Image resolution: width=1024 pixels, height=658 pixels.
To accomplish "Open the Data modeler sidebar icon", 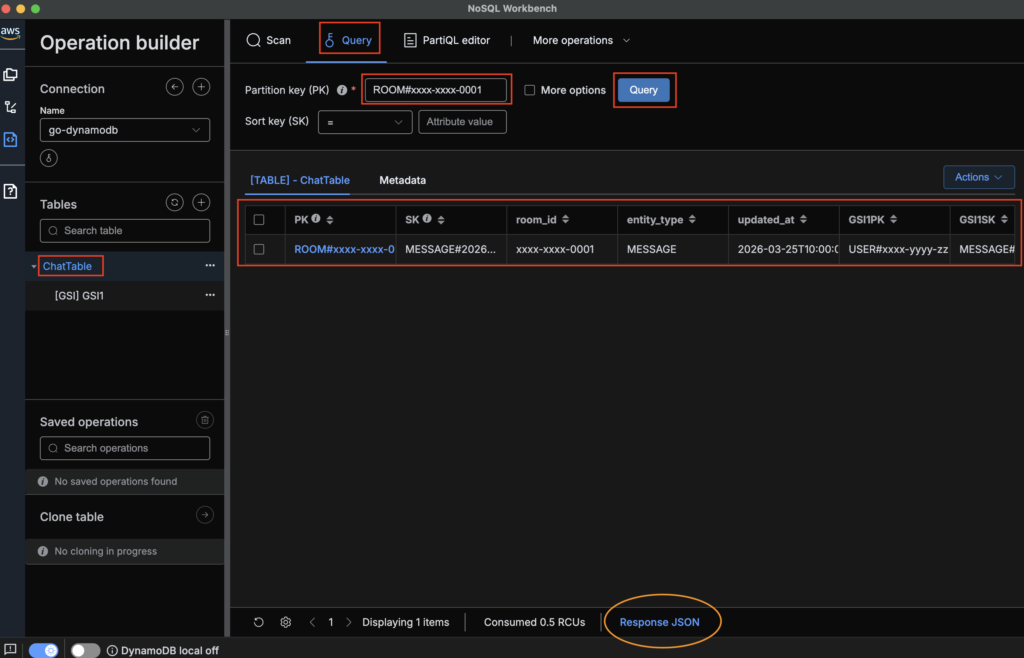I will click(11, 74).
